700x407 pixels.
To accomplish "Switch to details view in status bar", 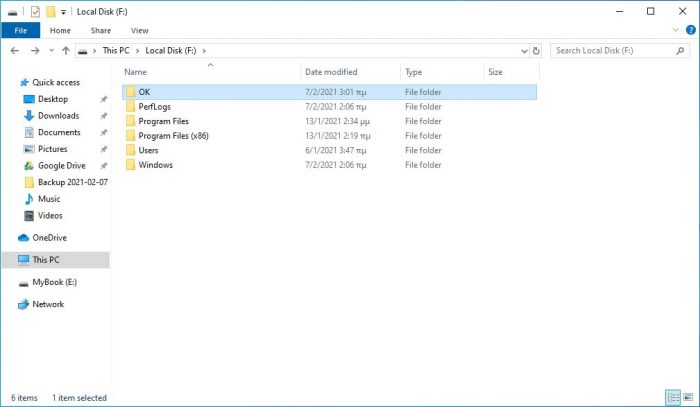I will click(x=671, y=397).
